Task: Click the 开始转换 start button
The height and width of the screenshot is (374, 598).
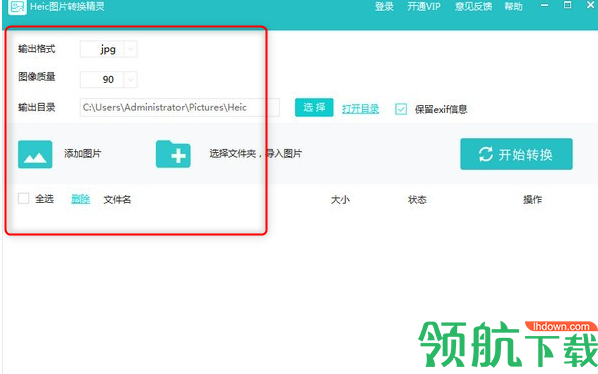Action: [516, 154]
